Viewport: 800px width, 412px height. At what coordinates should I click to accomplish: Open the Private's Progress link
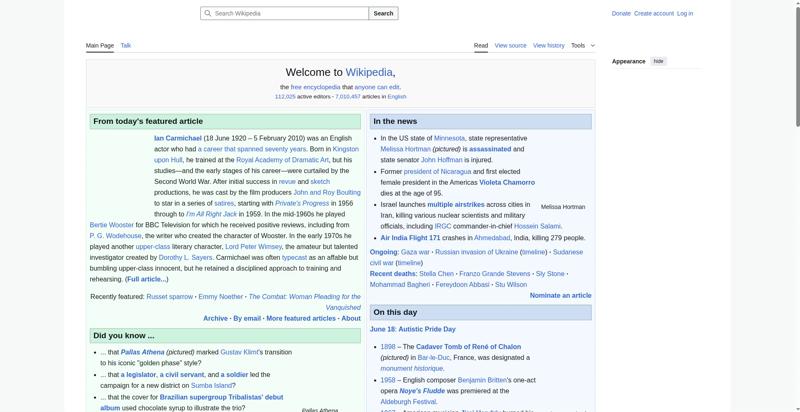pos(302,203)
